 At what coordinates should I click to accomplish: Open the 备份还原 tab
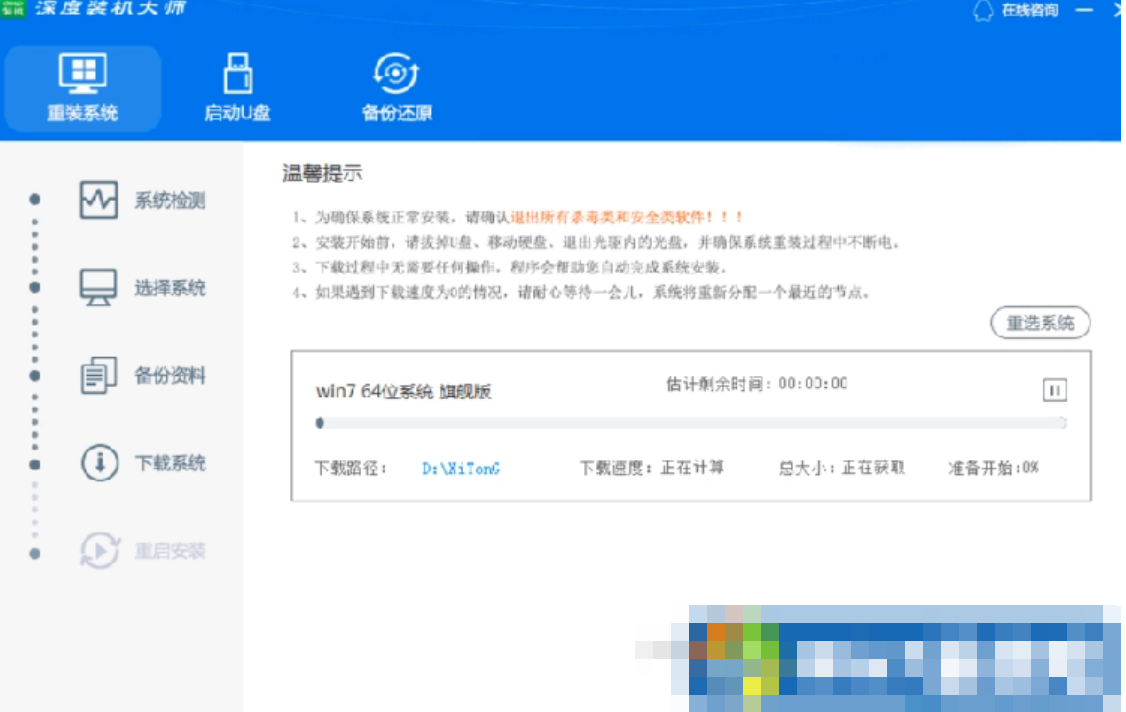[x=396, y=88]
